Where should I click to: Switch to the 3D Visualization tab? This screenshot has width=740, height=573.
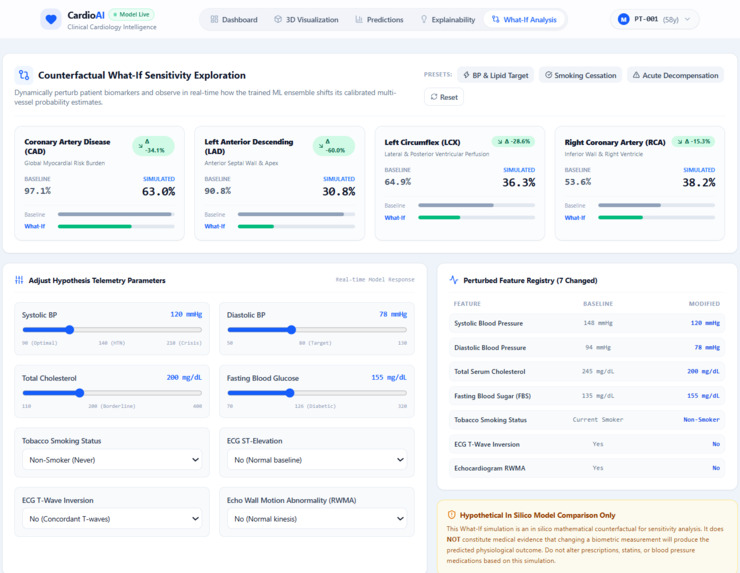(306, 19)
